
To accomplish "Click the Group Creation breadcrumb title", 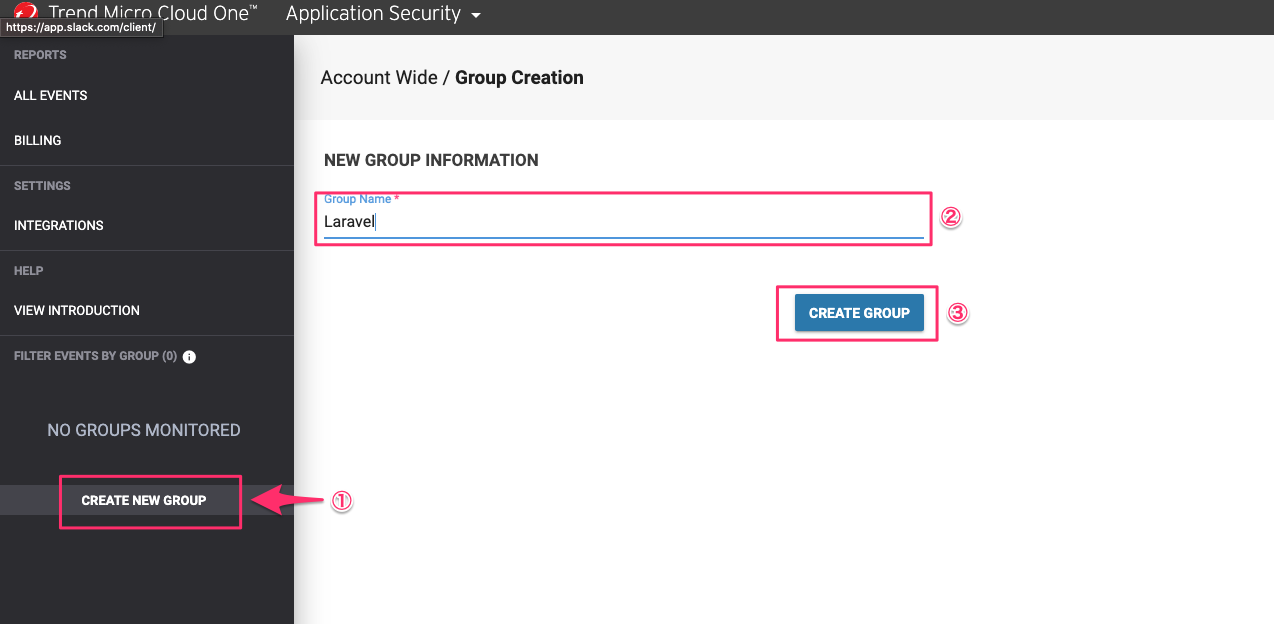I will (x=519, y=77).
